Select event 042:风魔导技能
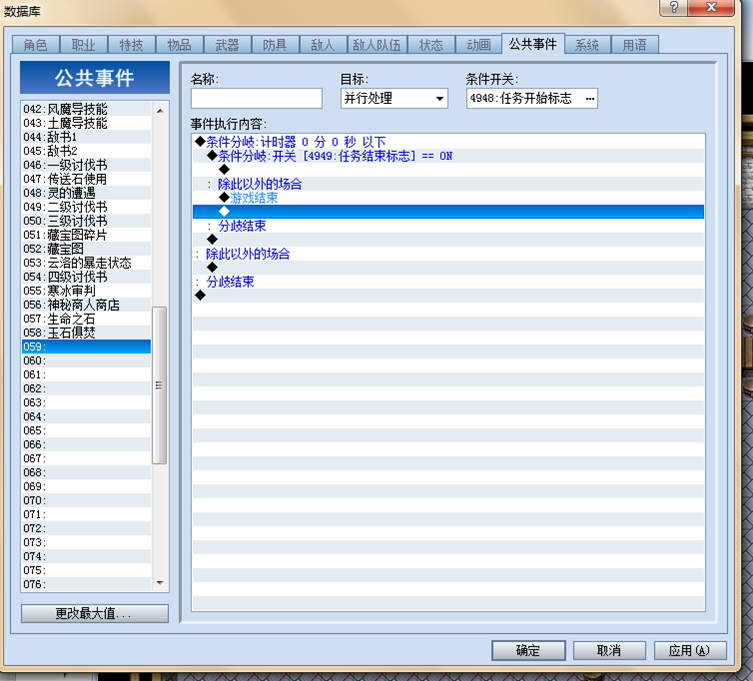 (x=86, y=109)
